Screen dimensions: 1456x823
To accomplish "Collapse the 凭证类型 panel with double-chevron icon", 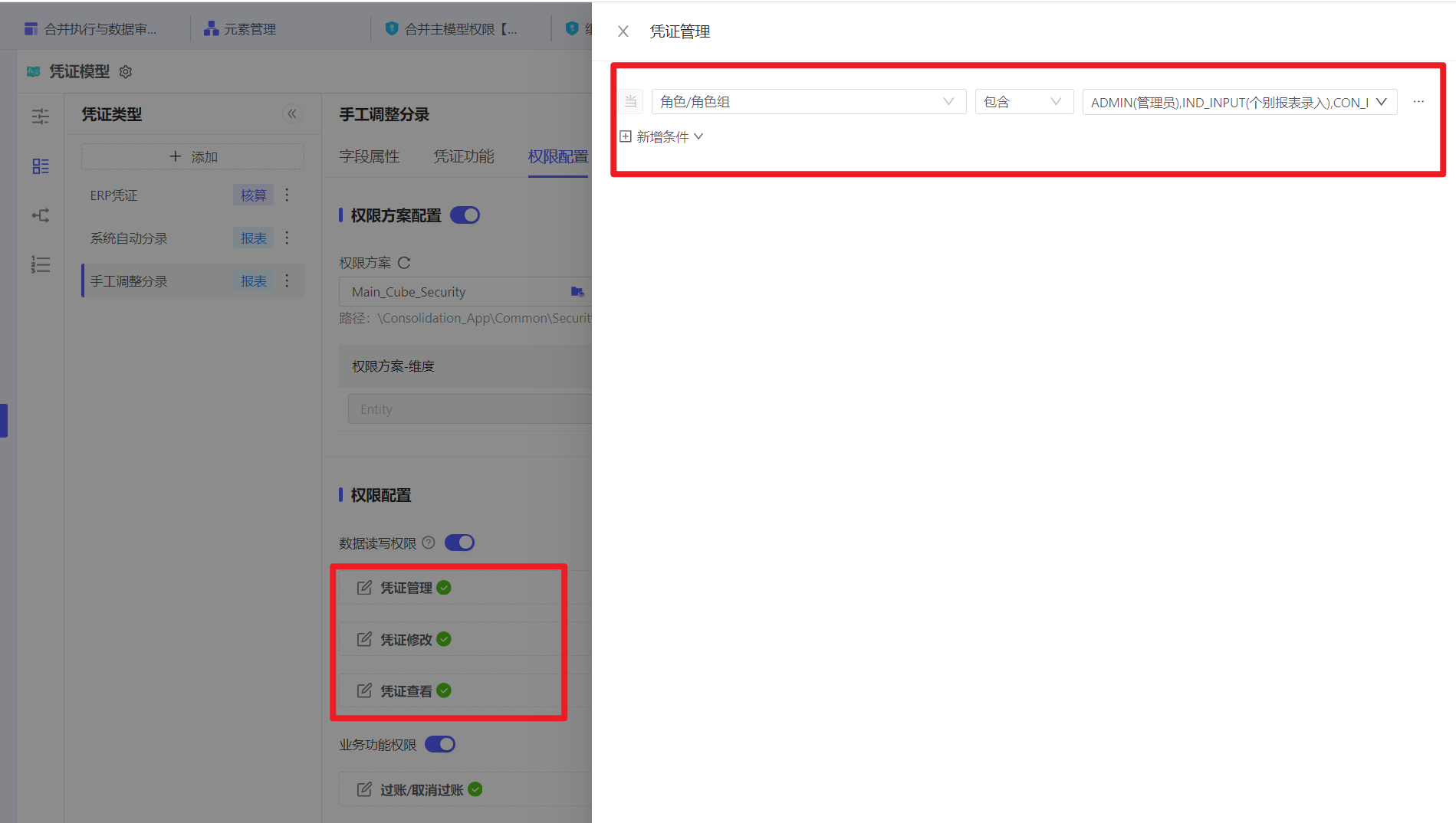I will coord(292,114).
